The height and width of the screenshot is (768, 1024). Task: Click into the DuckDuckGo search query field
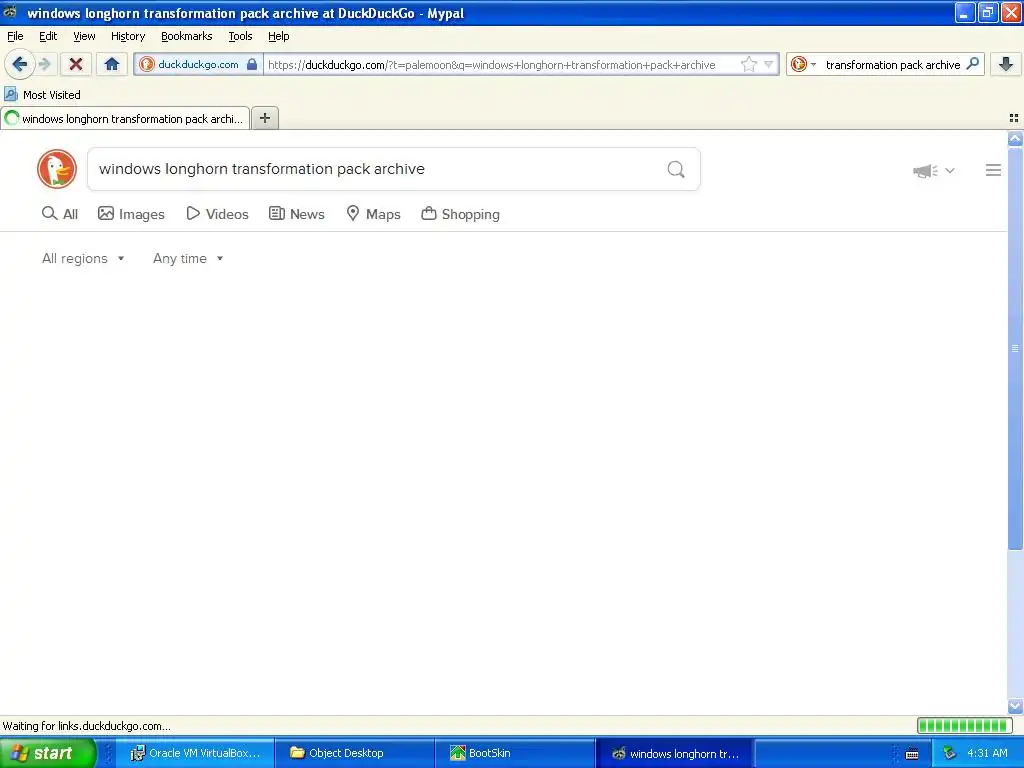tap(376, 169)
